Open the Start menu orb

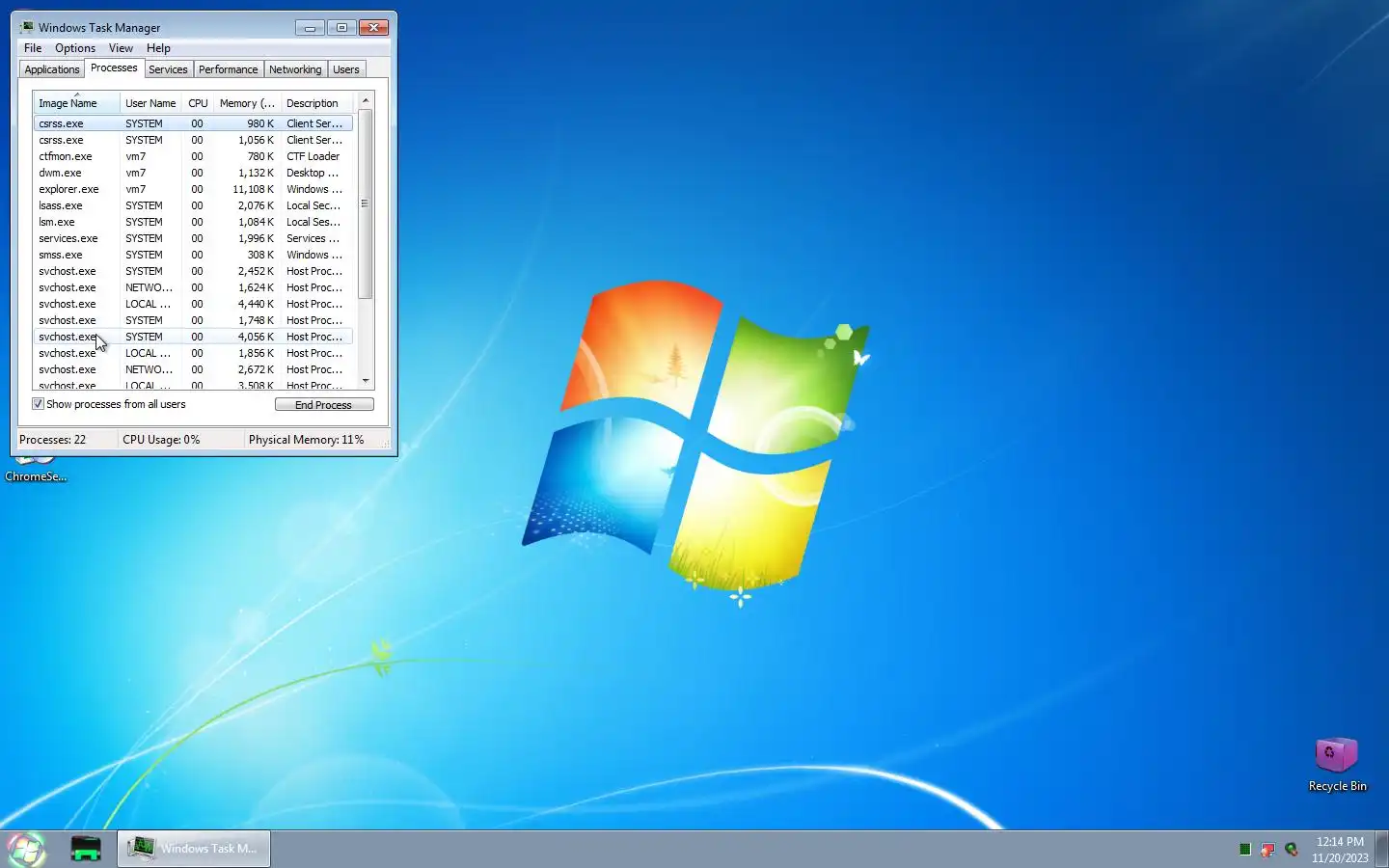[26, 849]
